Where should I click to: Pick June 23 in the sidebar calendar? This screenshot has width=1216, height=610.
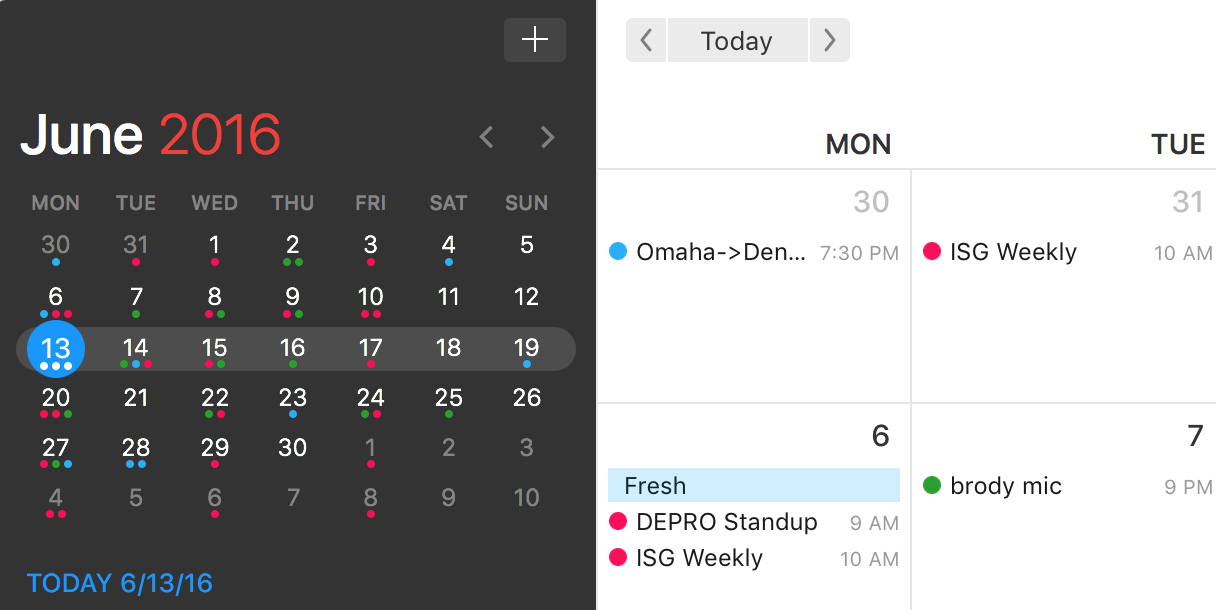292,400
